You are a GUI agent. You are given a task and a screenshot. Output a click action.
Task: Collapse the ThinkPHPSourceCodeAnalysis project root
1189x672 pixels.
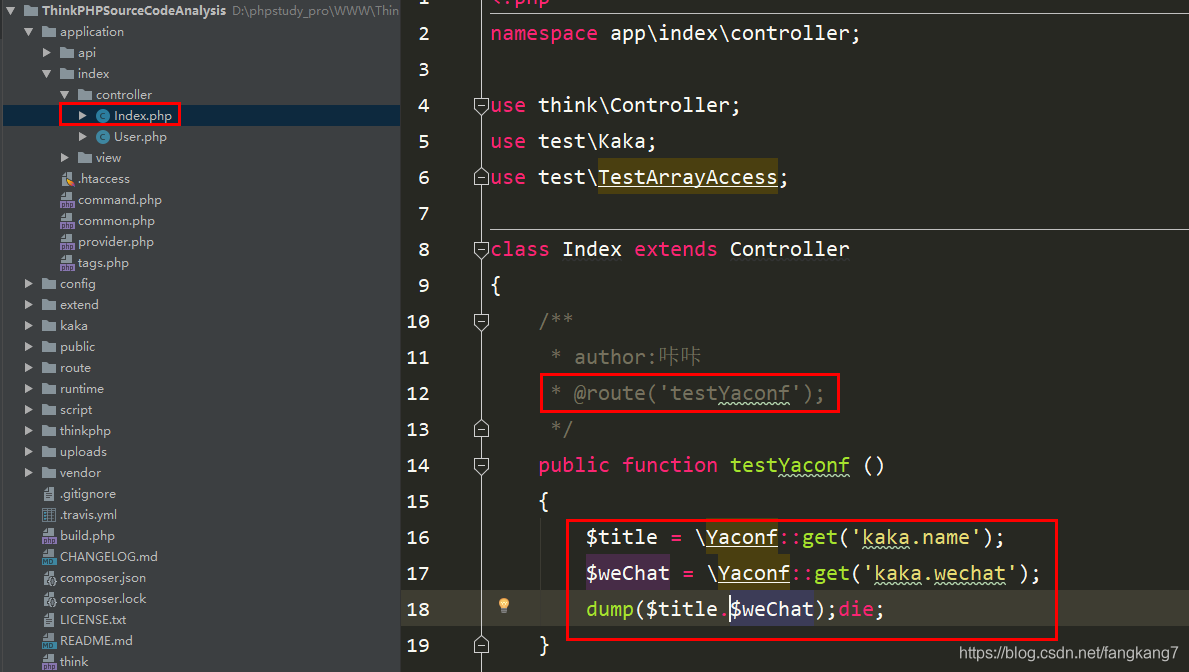(11, 11)
